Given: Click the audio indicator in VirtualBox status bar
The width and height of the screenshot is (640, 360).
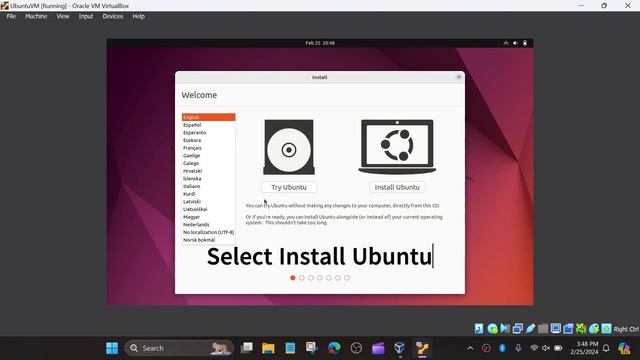Looking at the screenshot, I should point(505,328).
